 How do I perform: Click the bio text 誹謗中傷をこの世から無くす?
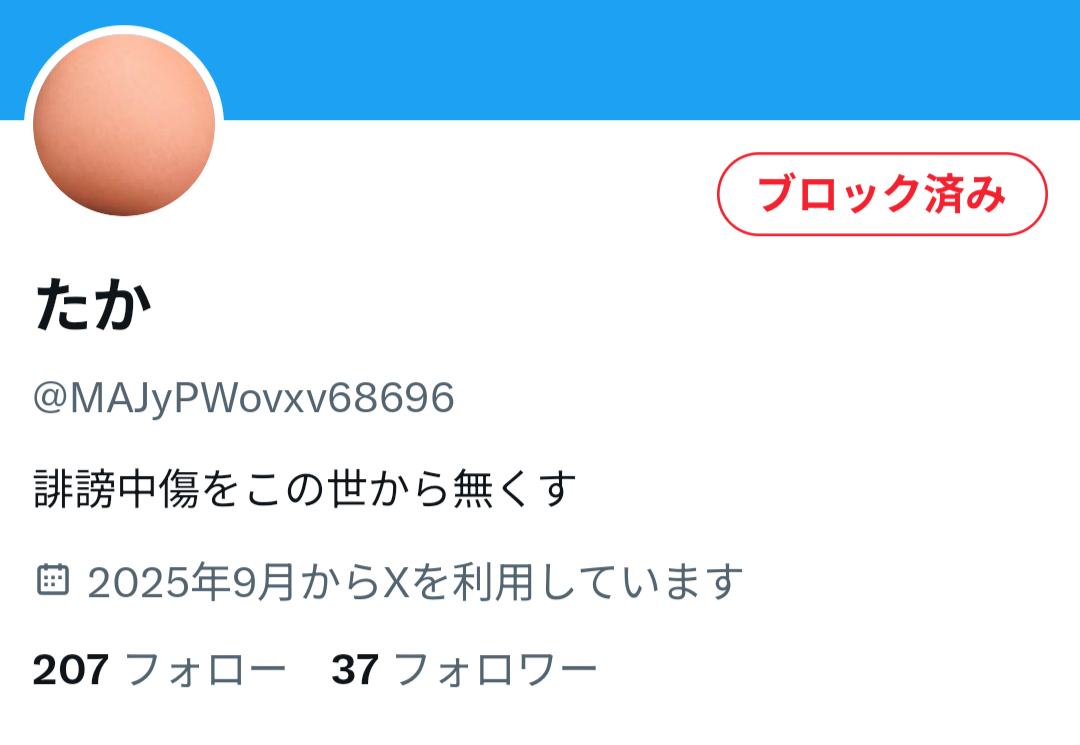[305, 488]
